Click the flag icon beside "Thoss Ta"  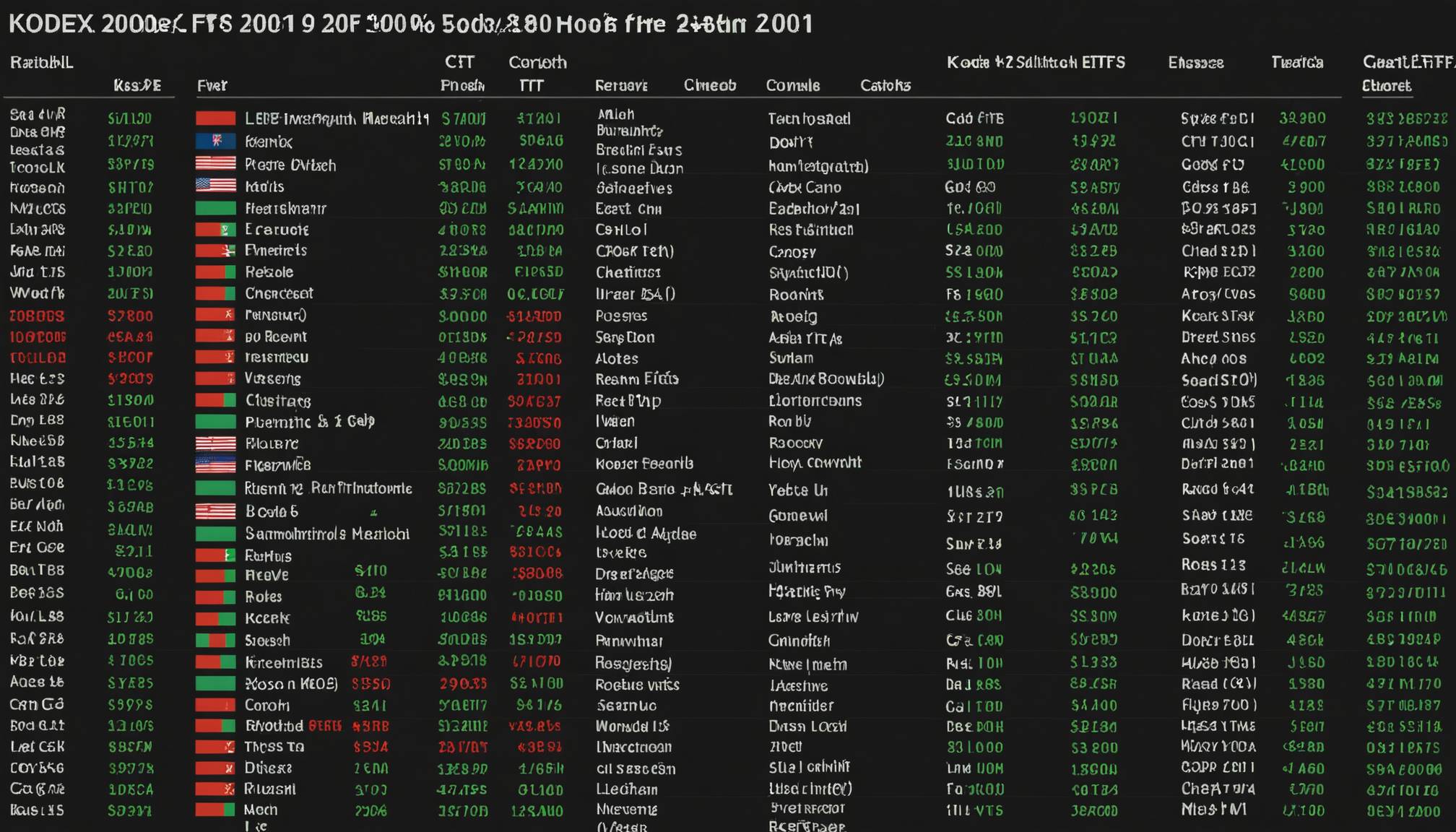coord(215,747)
